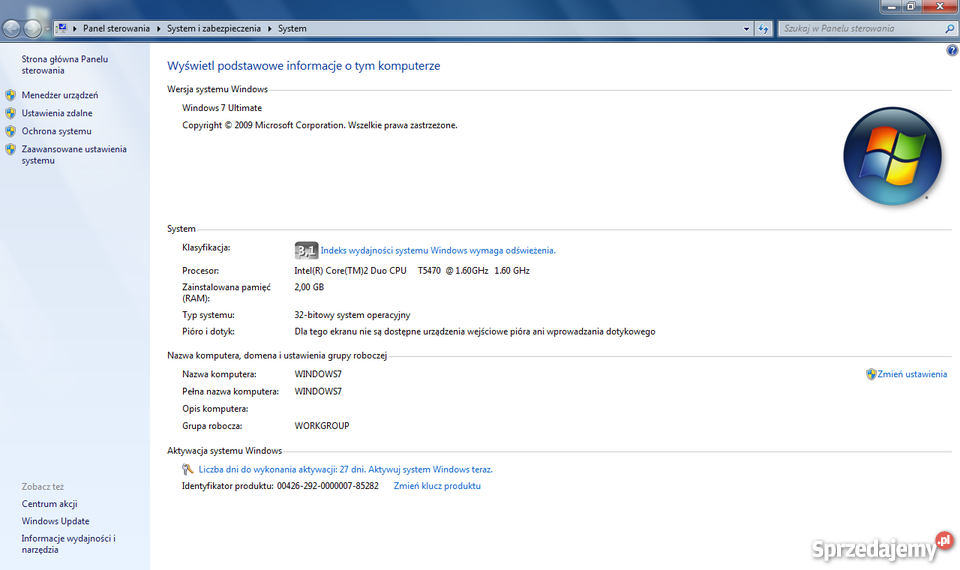
Task: Select System i zabezpieczenia breadcrumb
Action: [214, 29]
